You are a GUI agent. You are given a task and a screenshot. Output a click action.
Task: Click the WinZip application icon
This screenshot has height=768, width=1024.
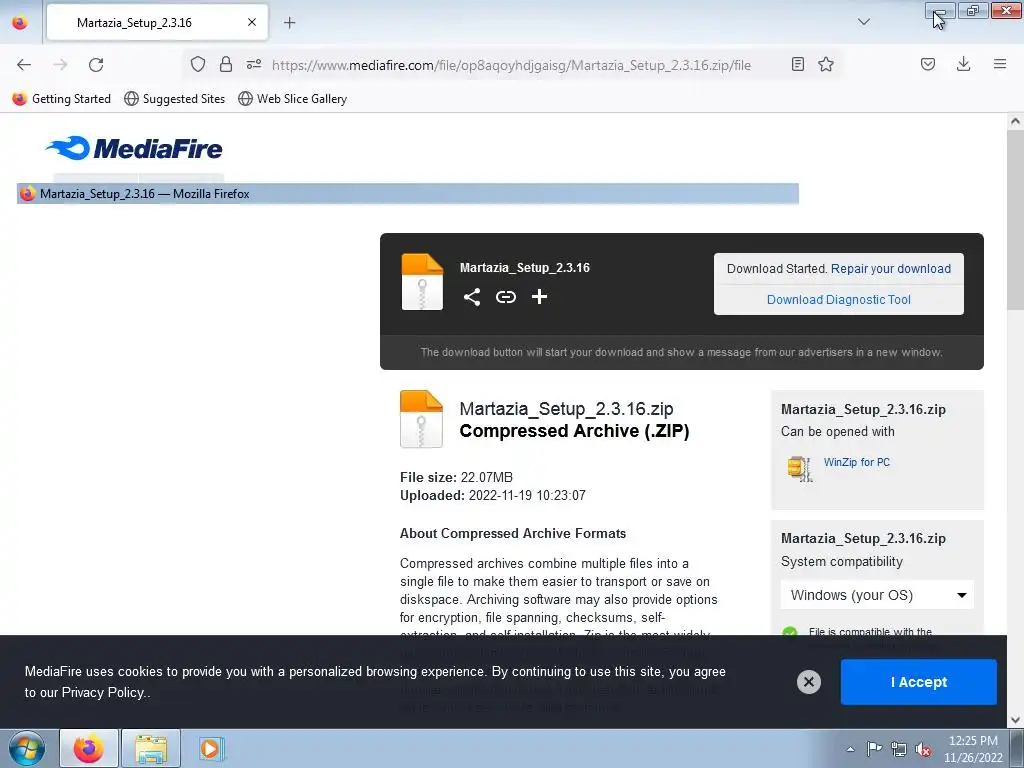800,468
